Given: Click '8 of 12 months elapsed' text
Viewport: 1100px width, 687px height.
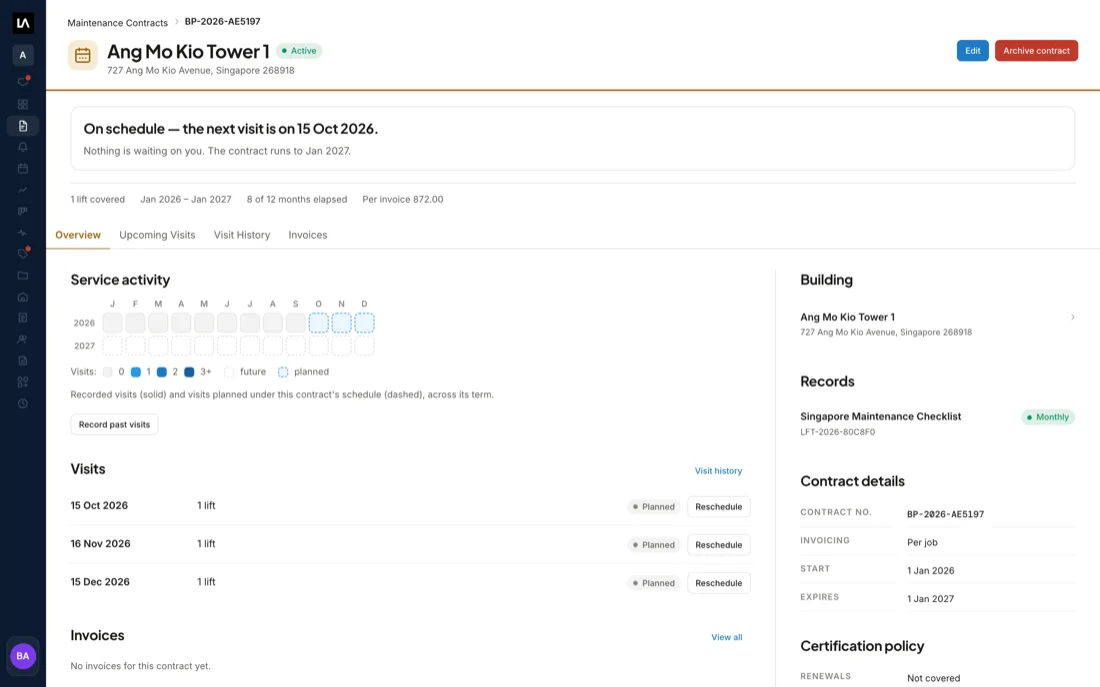Looking at the screenshot, I should pyautogui.click(x=297, y=199).
